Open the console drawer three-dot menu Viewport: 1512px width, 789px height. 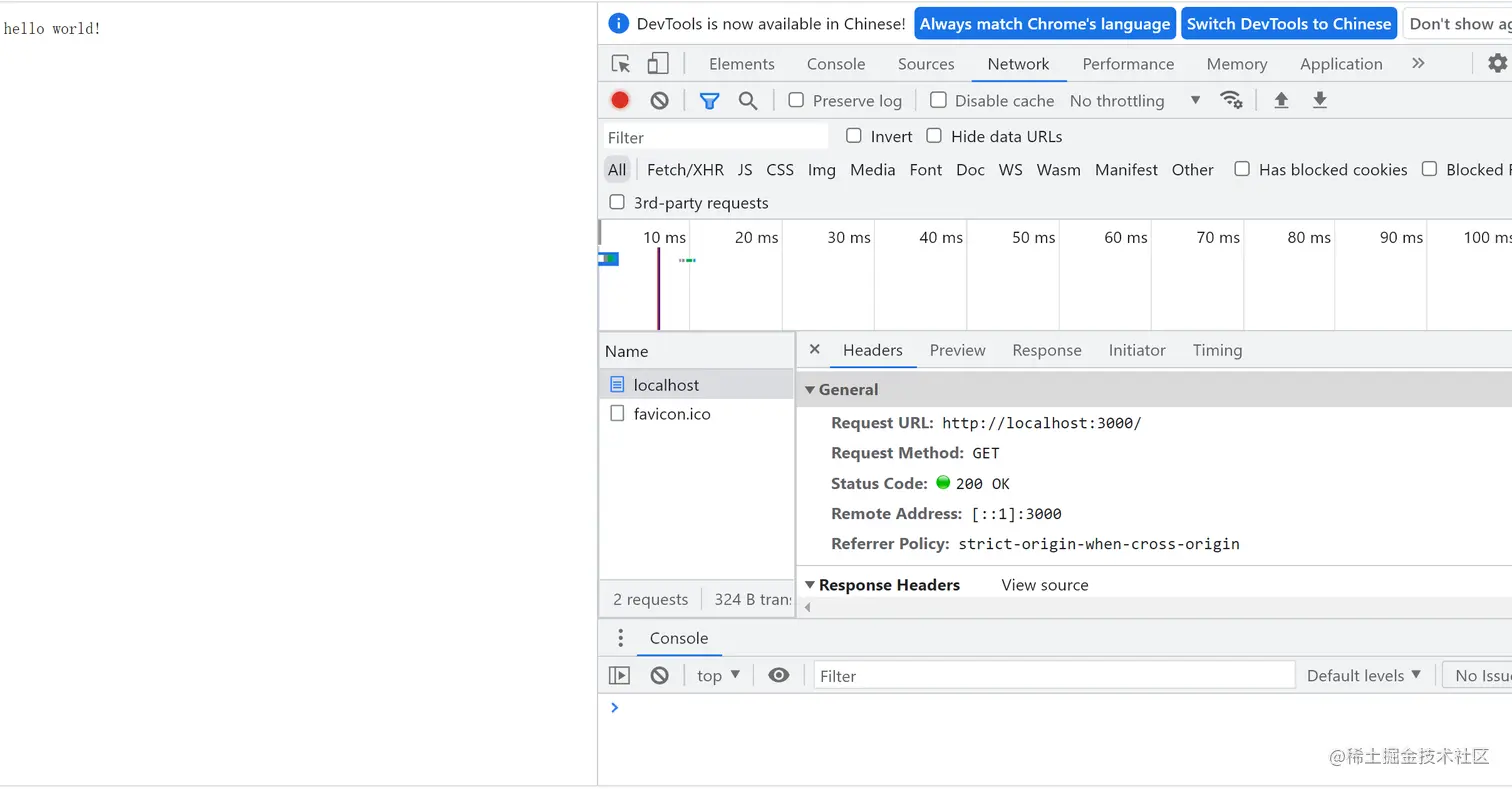point(621,638)
